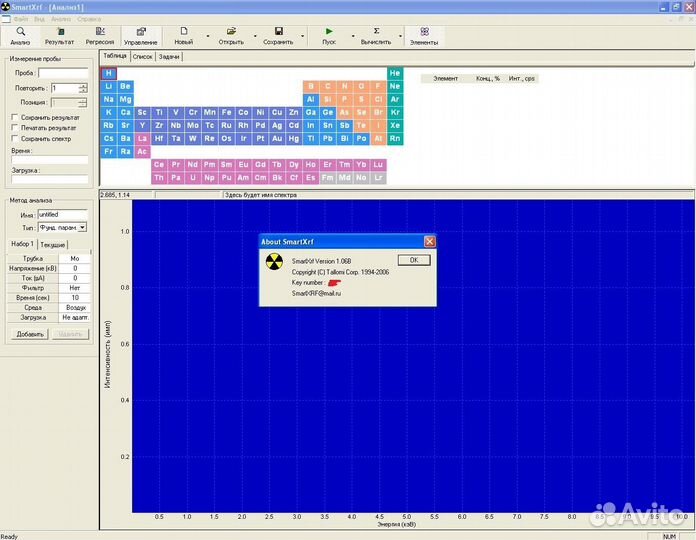
Task: Click the Конц., % column header
Action: tap(487, 79)
